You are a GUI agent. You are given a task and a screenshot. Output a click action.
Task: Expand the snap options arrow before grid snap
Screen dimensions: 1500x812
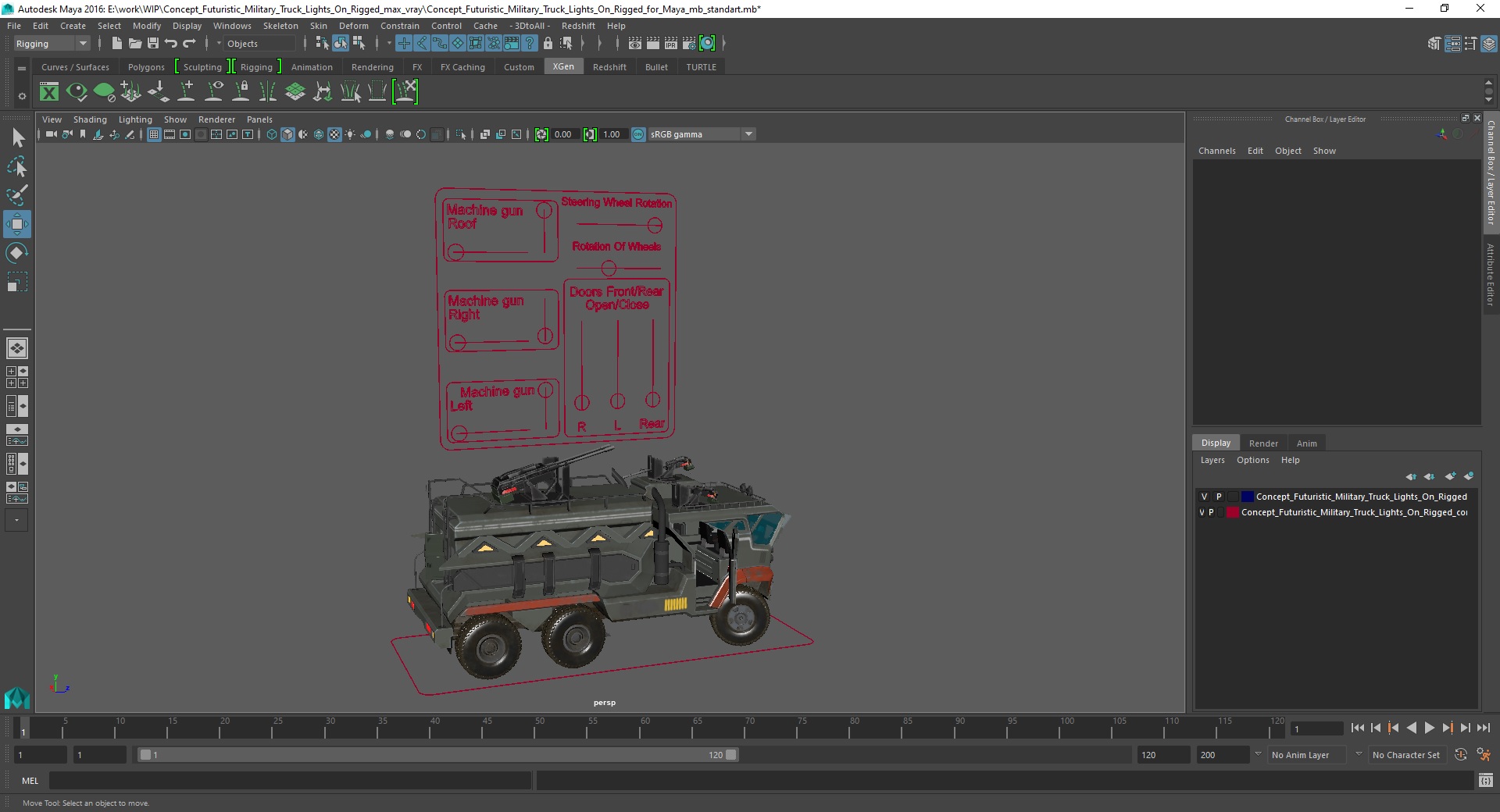point(389,44)
